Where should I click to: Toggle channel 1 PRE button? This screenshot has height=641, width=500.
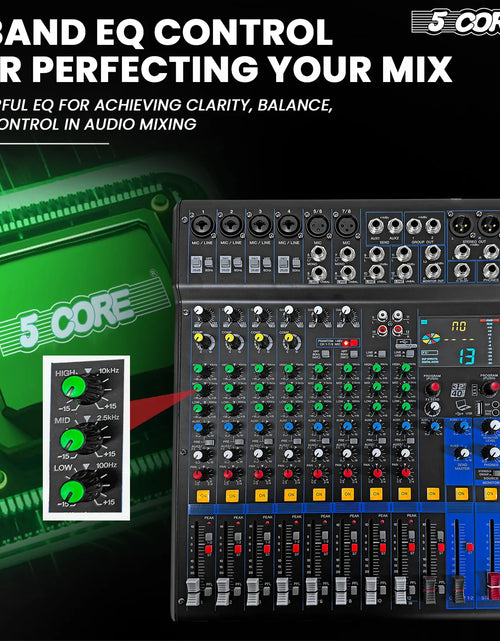(x=209, y=442)
